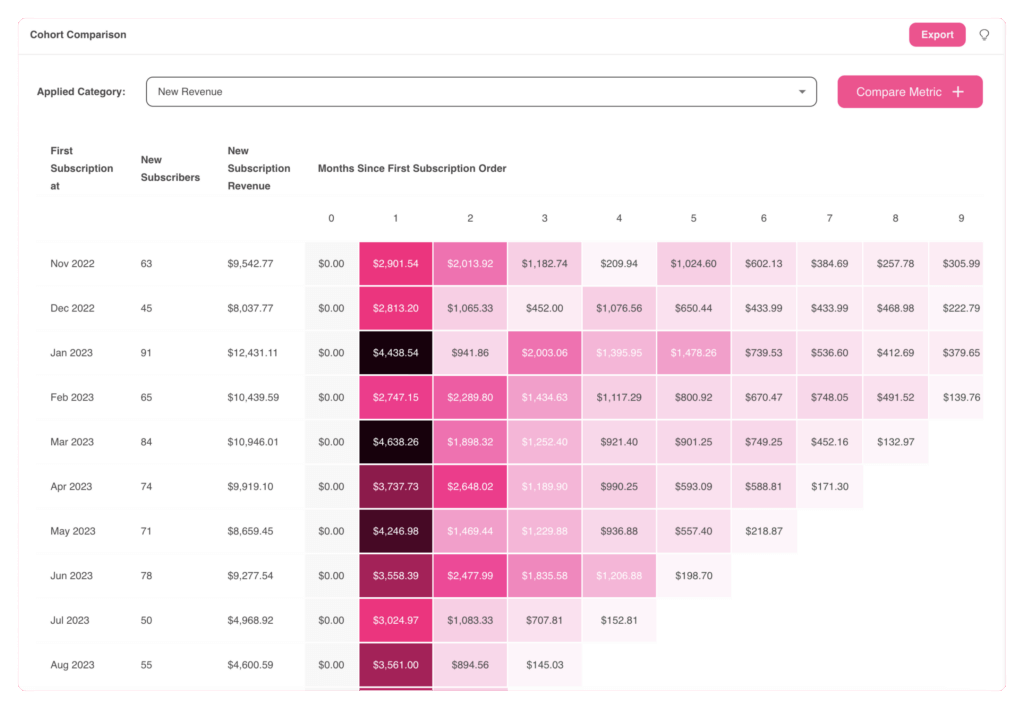
Task: Add a new metric via Compare Metric
Action: click(x=909, y=91)
